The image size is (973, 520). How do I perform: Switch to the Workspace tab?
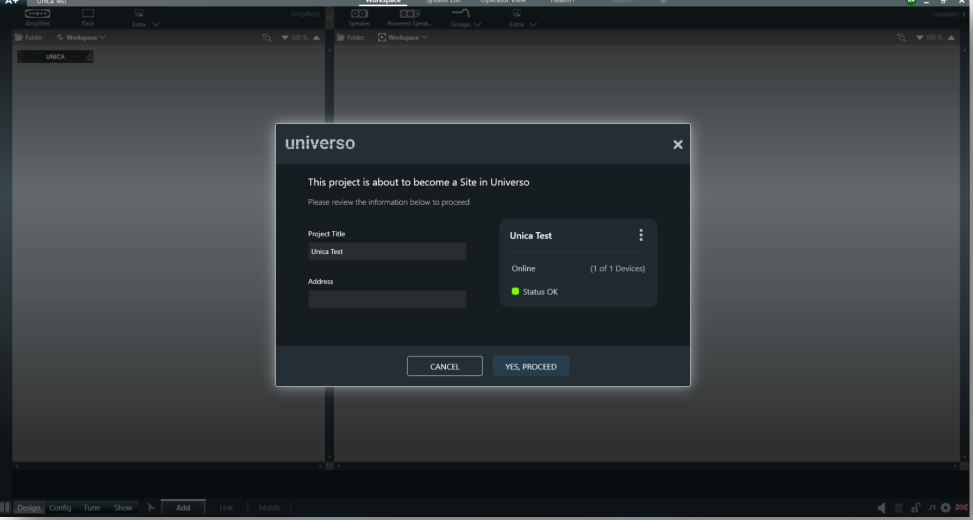[383, 2]
